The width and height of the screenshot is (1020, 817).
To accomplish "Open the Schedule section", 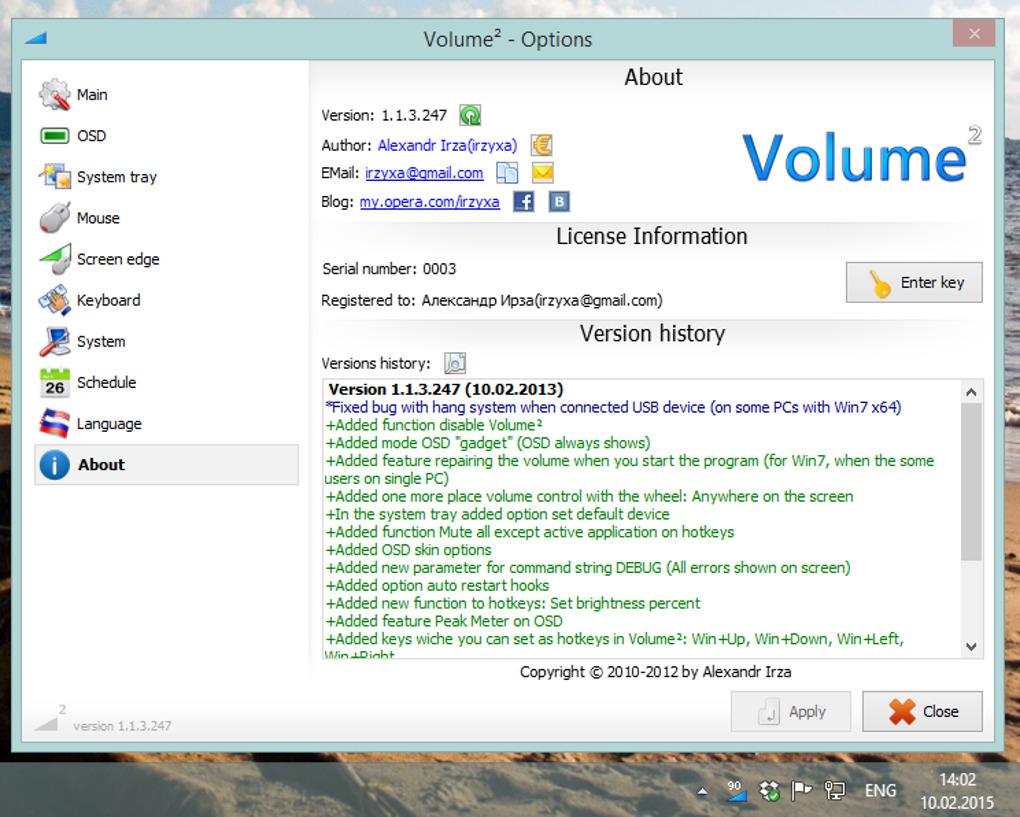I will point(167,382).
